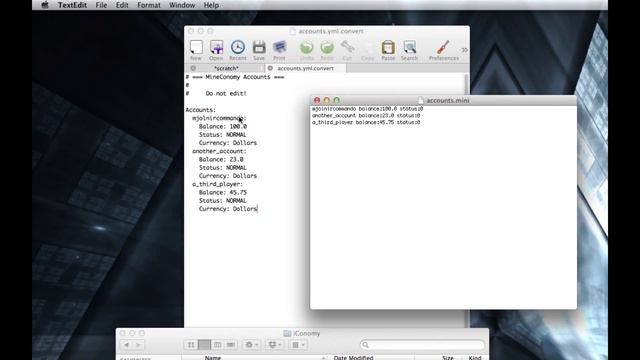The image size is (640, 360).
Task: Open Preferences via the toolbar icon
Action: (443, 47)
